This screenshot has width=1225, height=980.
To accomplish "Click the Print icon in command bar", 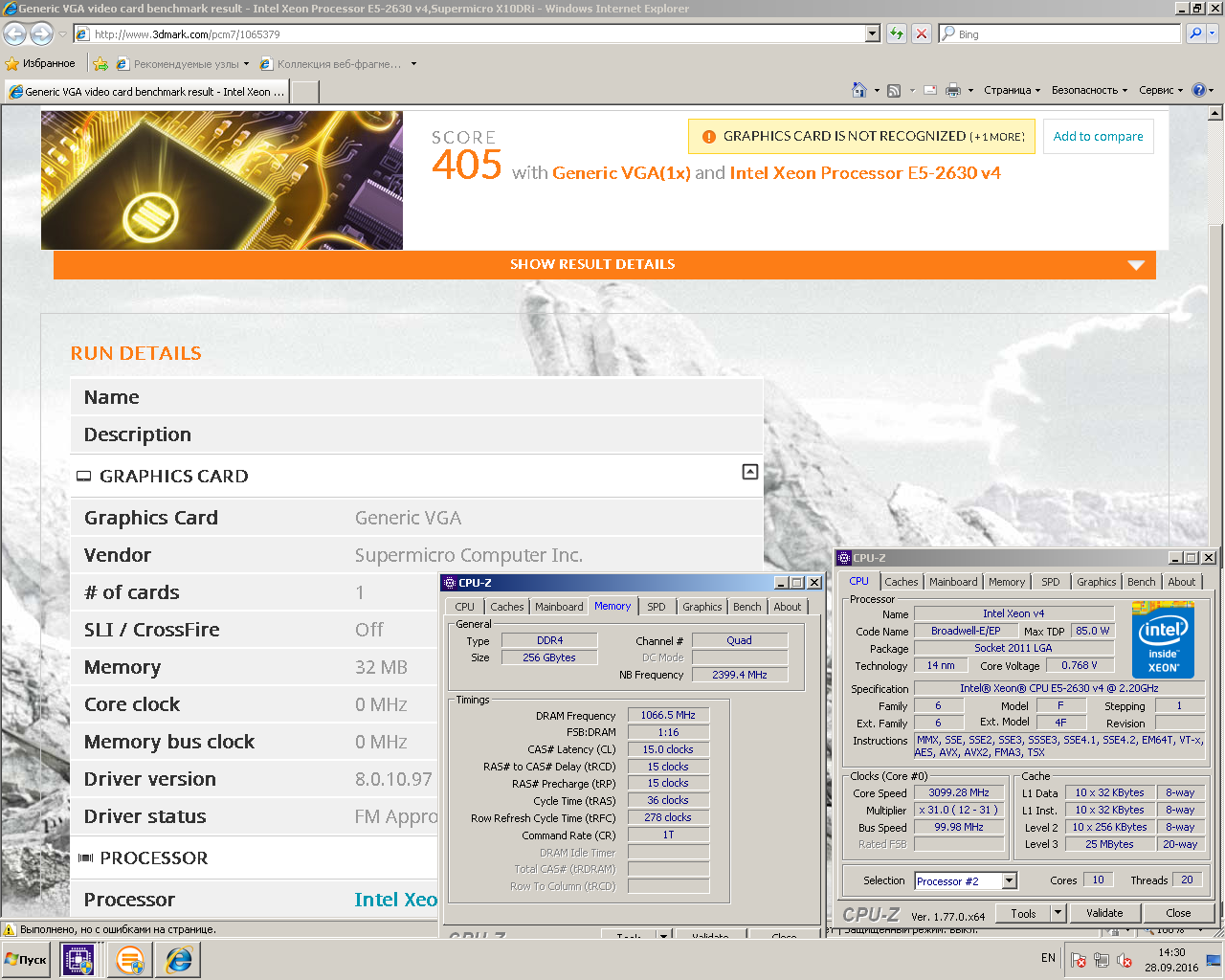I will 953,91.
